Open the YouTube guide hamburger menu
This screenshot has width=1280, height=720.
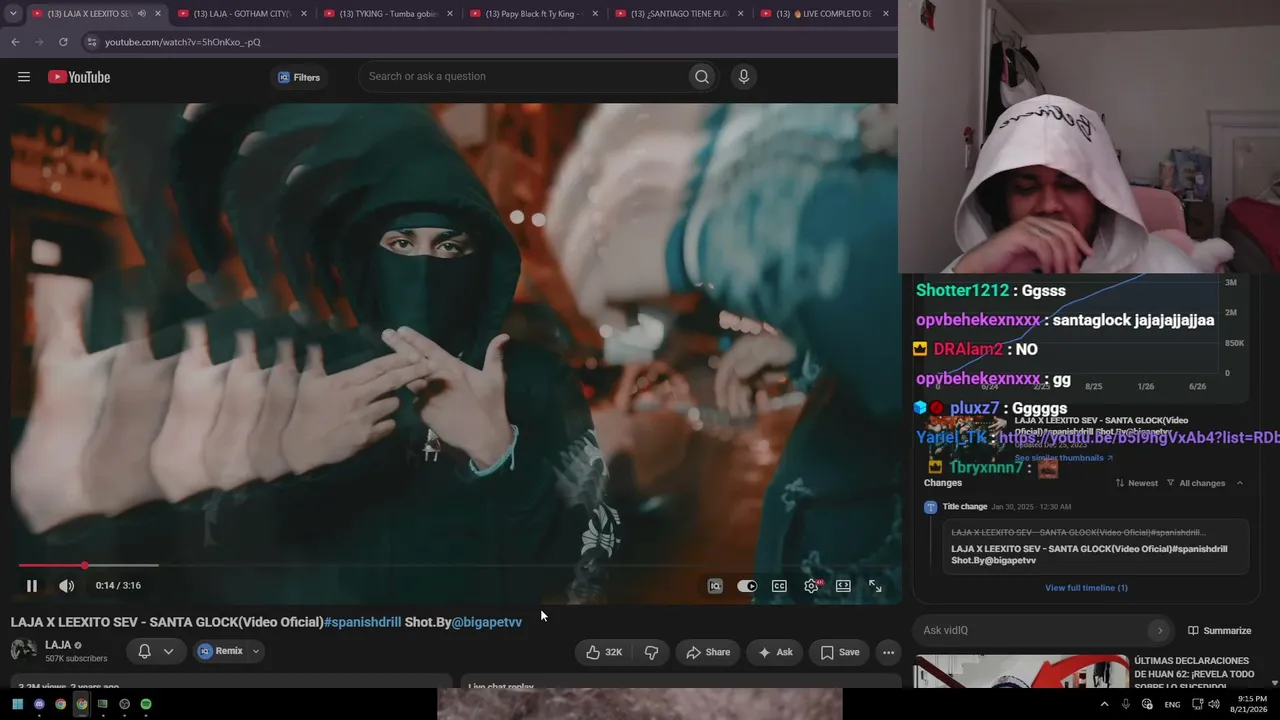(x=24, y=77)
